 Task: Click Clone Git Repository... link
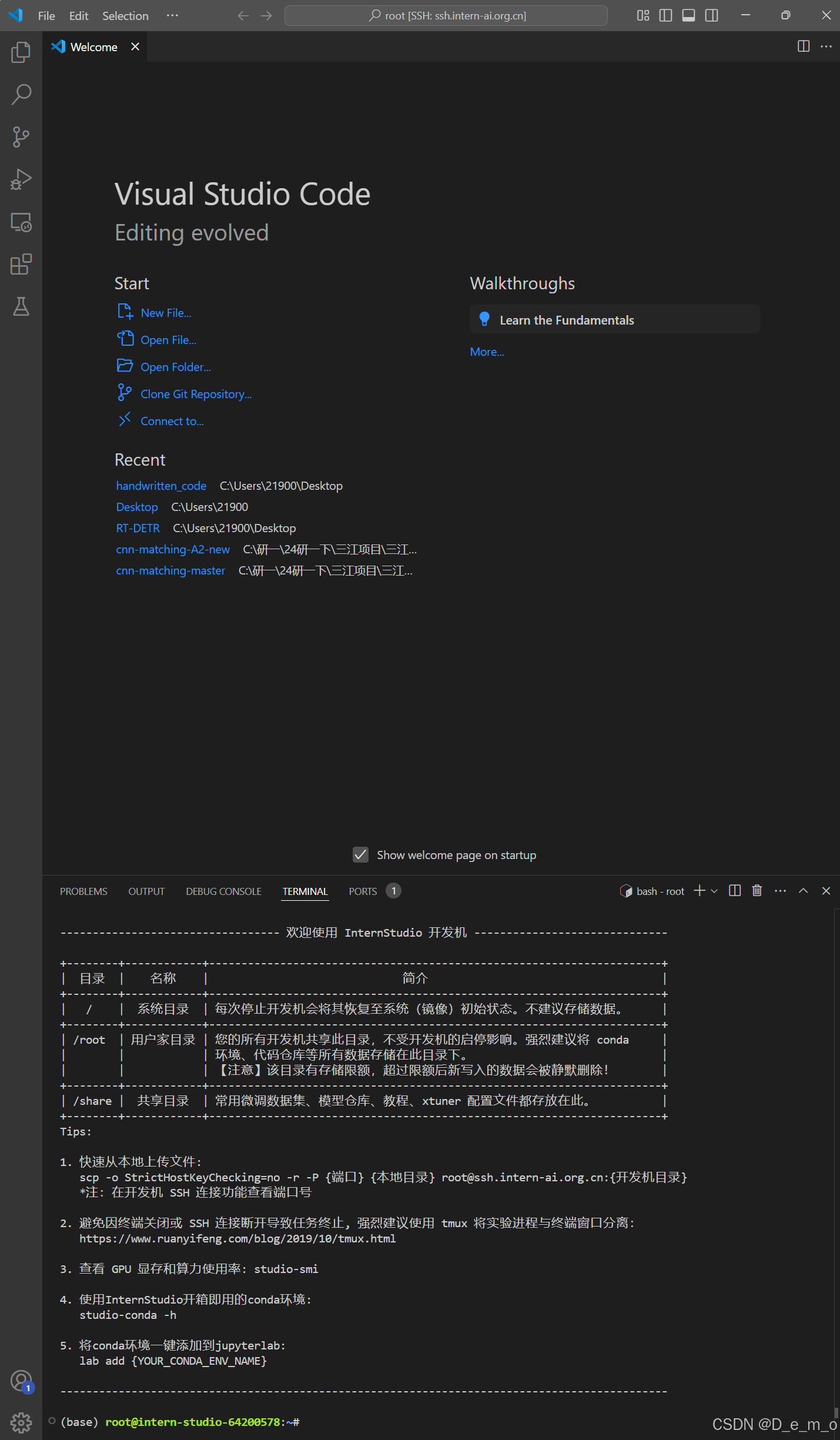pyautogui.click(x=196, y=394)
